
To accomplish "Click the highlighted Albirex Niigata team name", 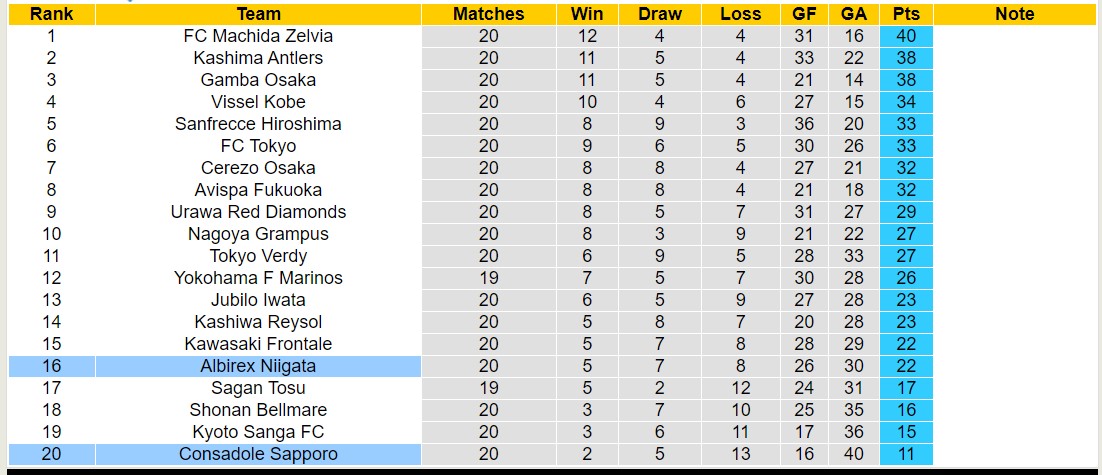I will [259, 366].
